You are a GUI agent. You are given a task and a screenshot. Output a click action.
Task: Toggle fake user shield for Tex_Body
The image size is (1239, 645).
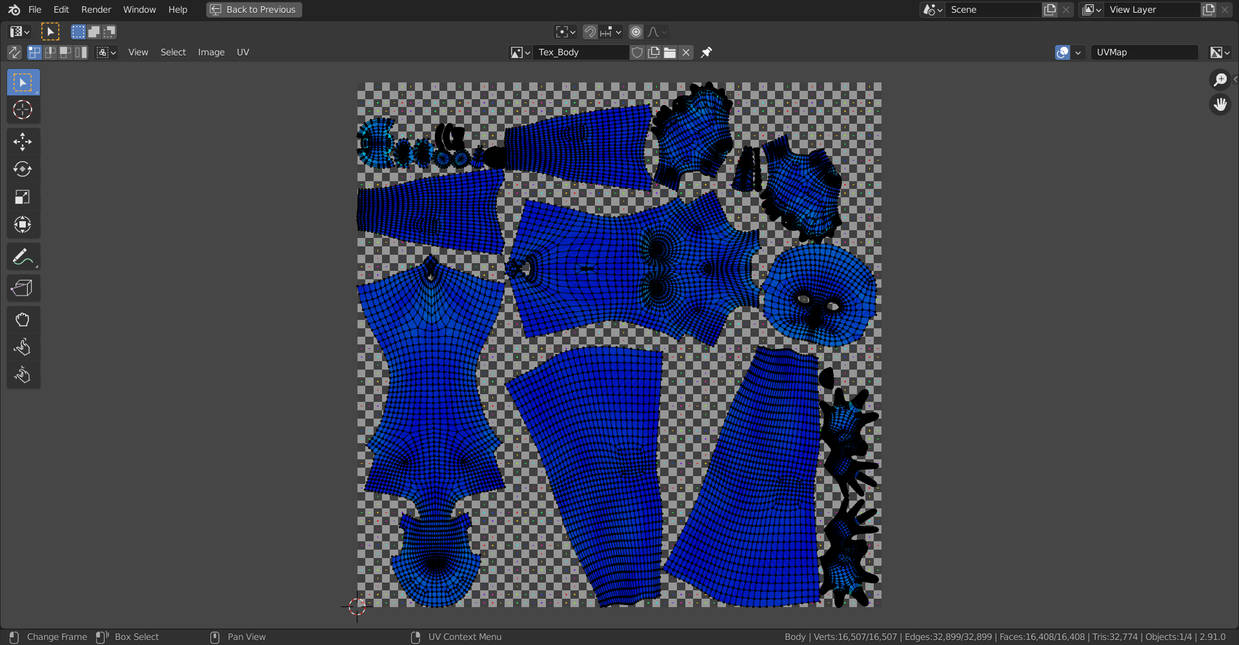(637, 52)
